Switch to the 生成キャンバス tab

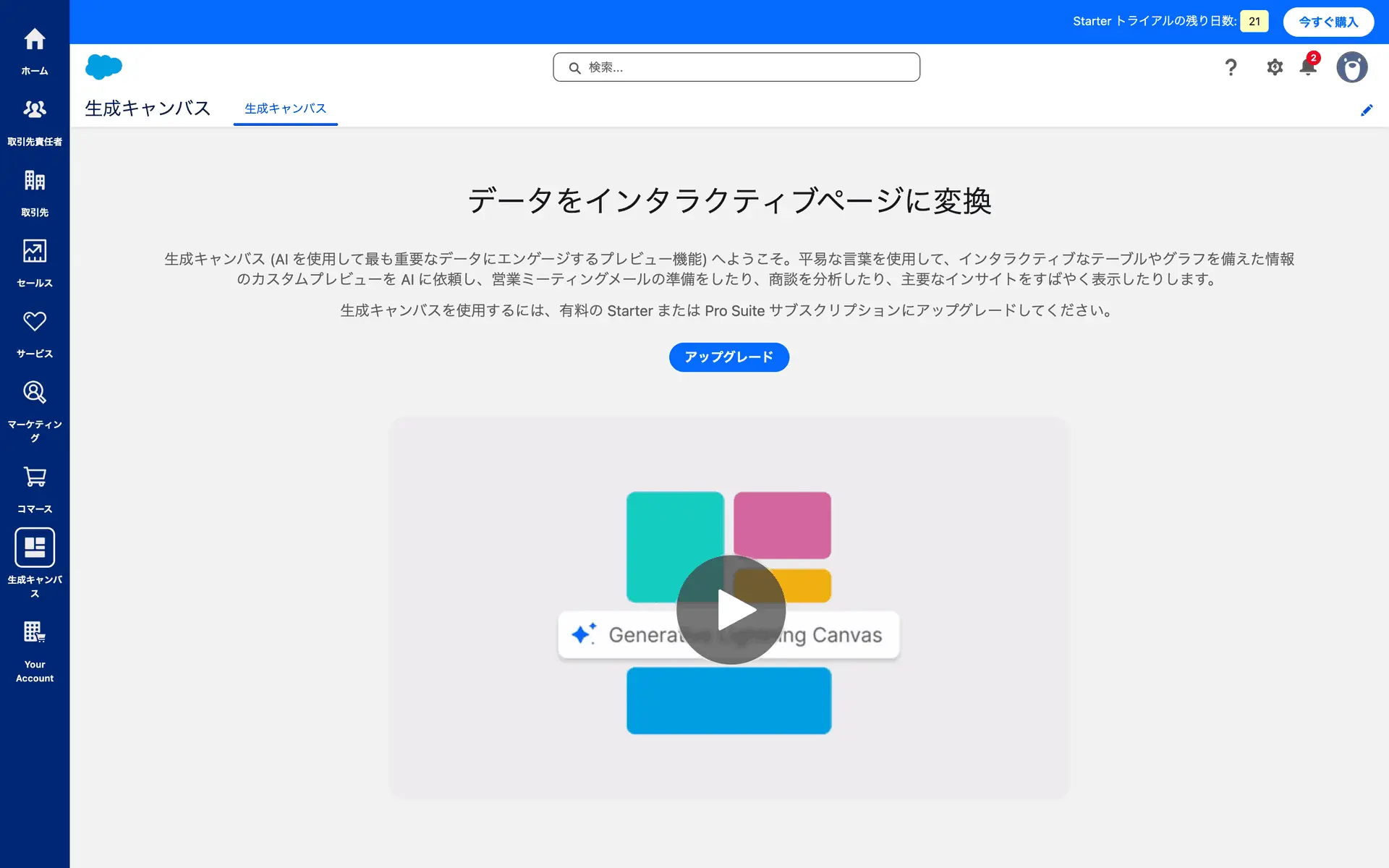[x=285, y=109]
